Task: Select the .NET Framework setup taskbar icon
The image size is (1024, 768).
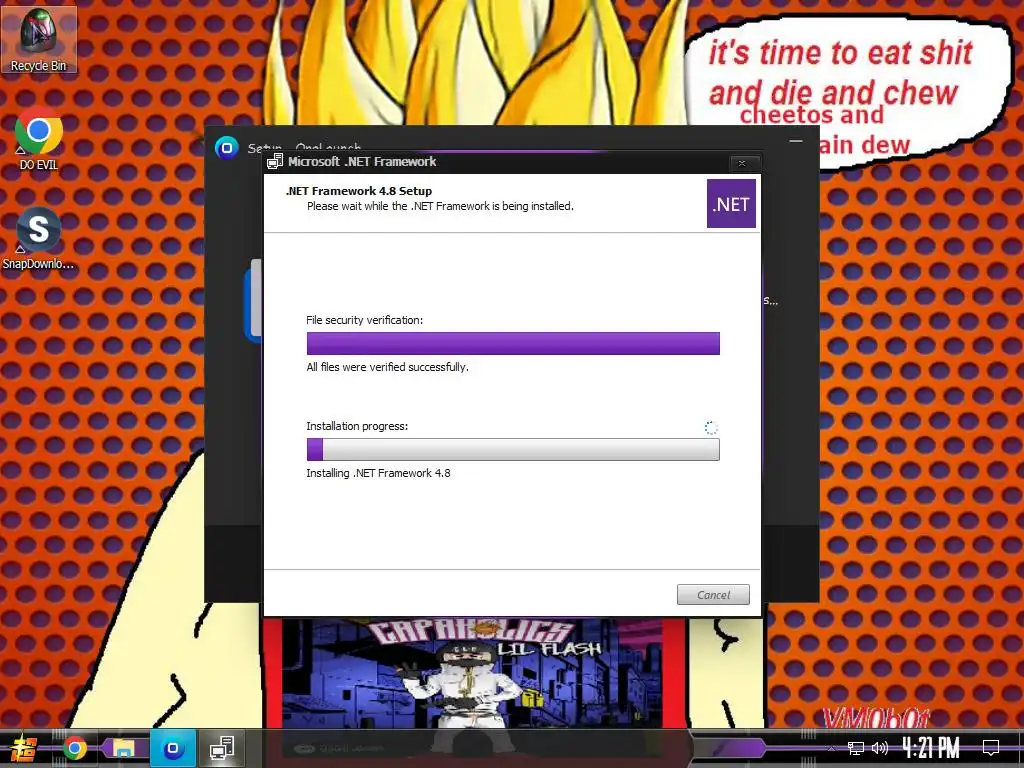Action: click(222, 748)
